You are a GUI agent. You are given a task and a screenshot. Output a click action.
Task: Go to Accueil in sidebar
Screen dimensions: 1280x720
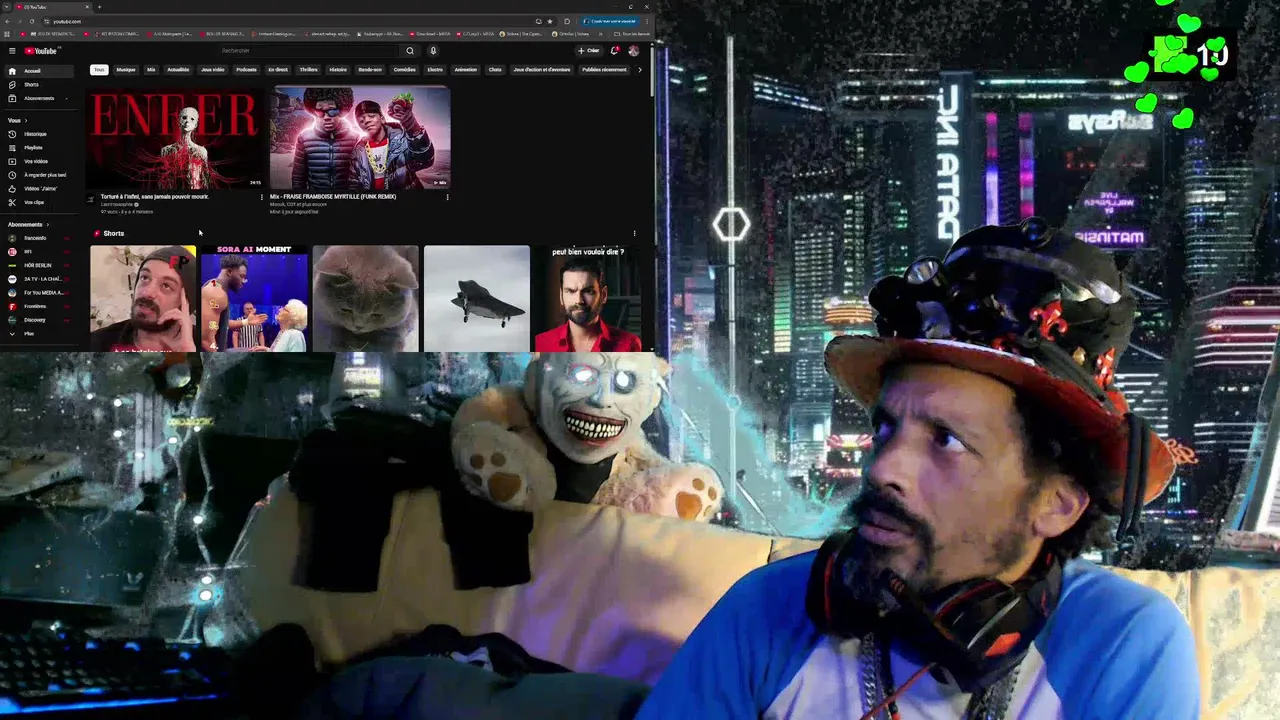click(x=37, y=71)
